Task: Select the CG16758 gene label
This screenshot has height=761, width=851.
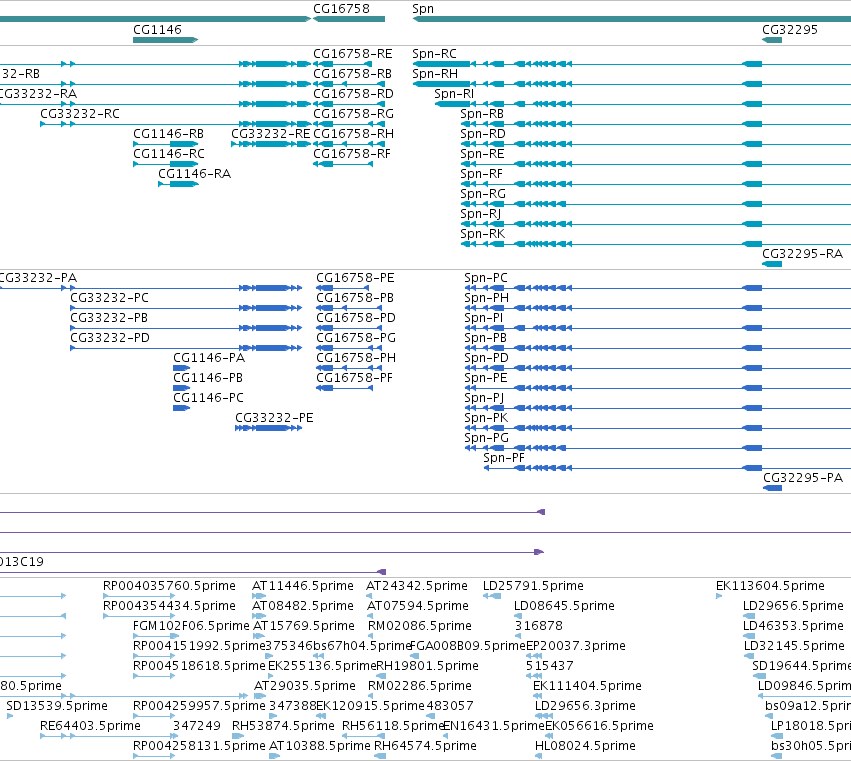Action: pos(341,9)
